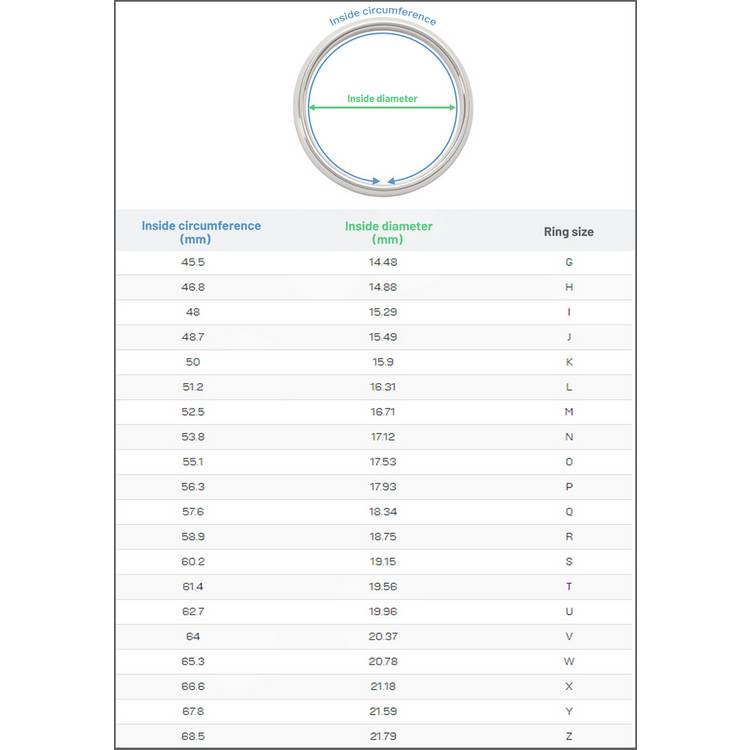The width and height of the screenshot is (750, 750).
Task: Select diameter value 17.53
Action: (383, 462)
